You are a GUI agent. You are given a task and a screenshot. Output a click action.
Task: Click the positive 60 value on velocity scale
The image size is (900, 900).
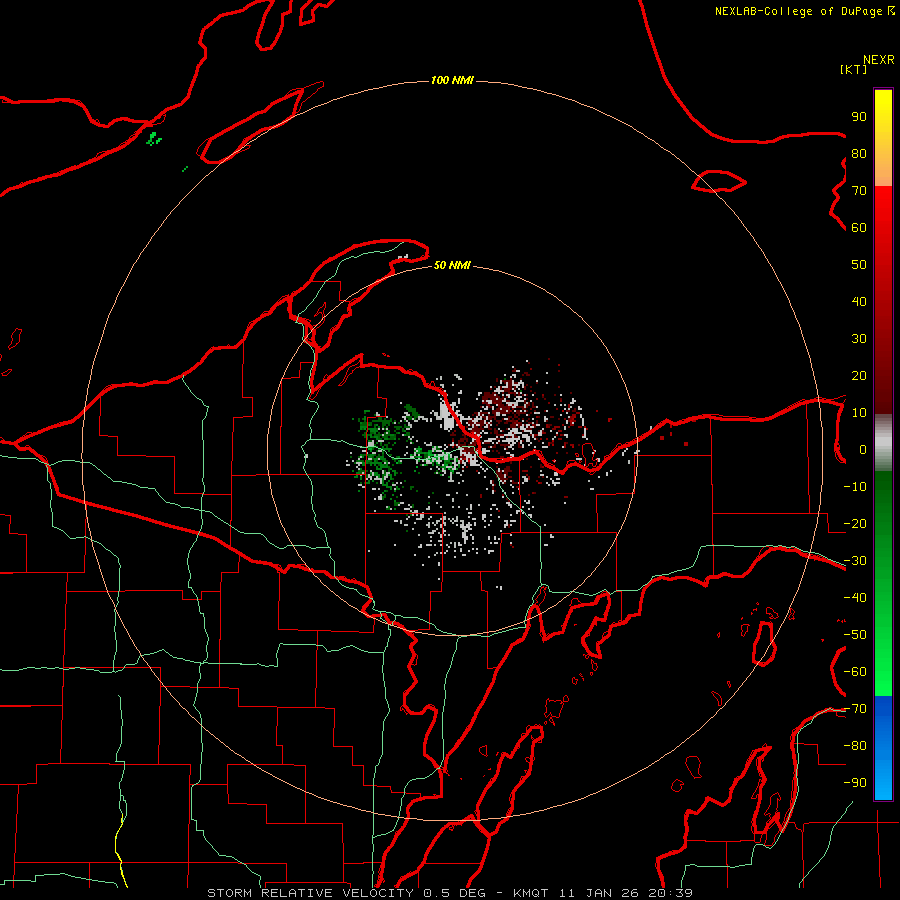859,228
